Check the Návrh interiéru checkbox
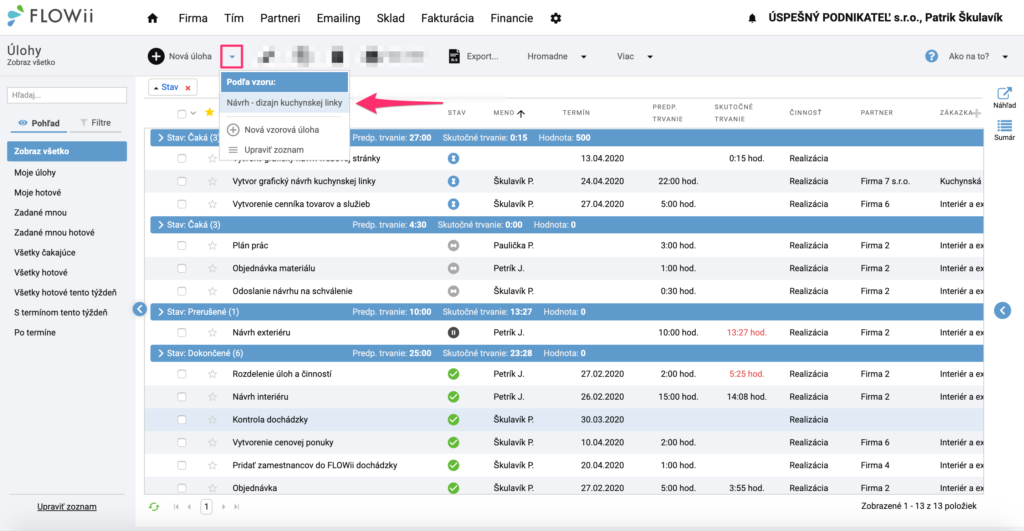 point(182,397)
